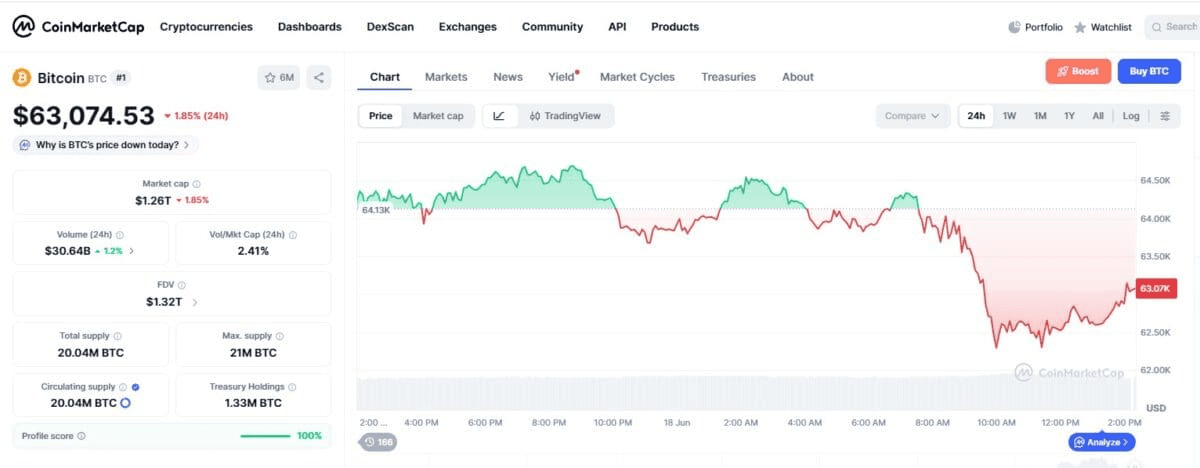Click the share icon next to watchlist star
Image resolution: width=1200 pixels, height=468 pixels.
[318, 77]
